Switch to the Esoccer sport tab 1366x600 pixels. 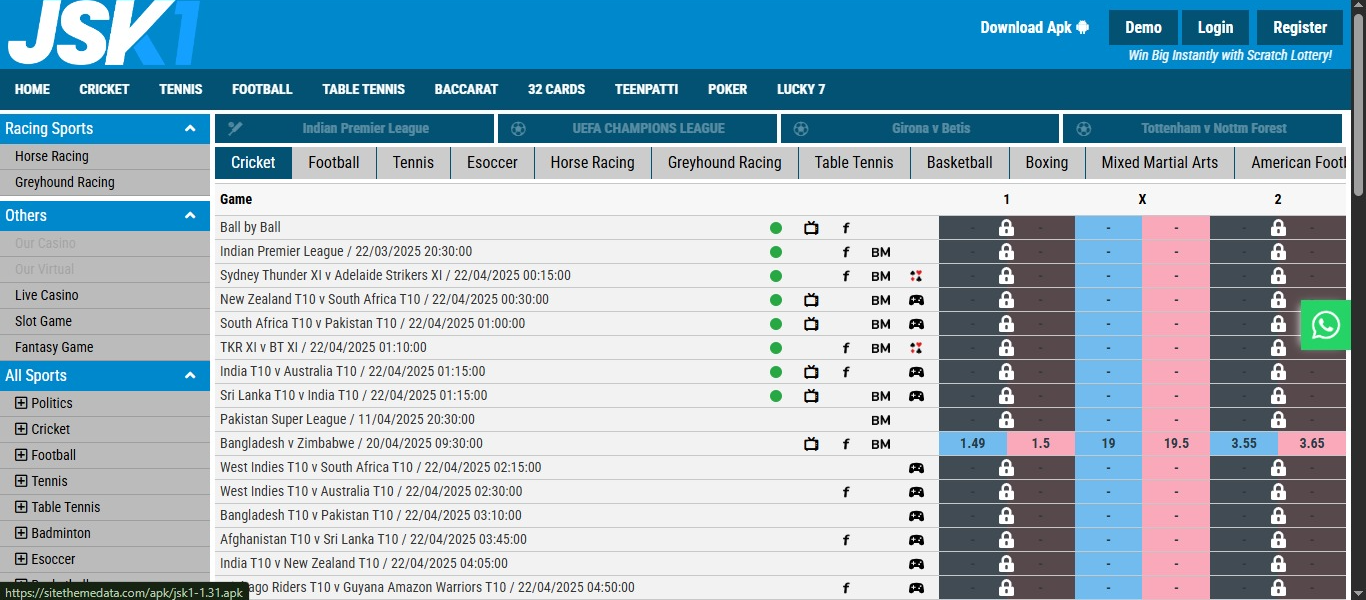492,162
